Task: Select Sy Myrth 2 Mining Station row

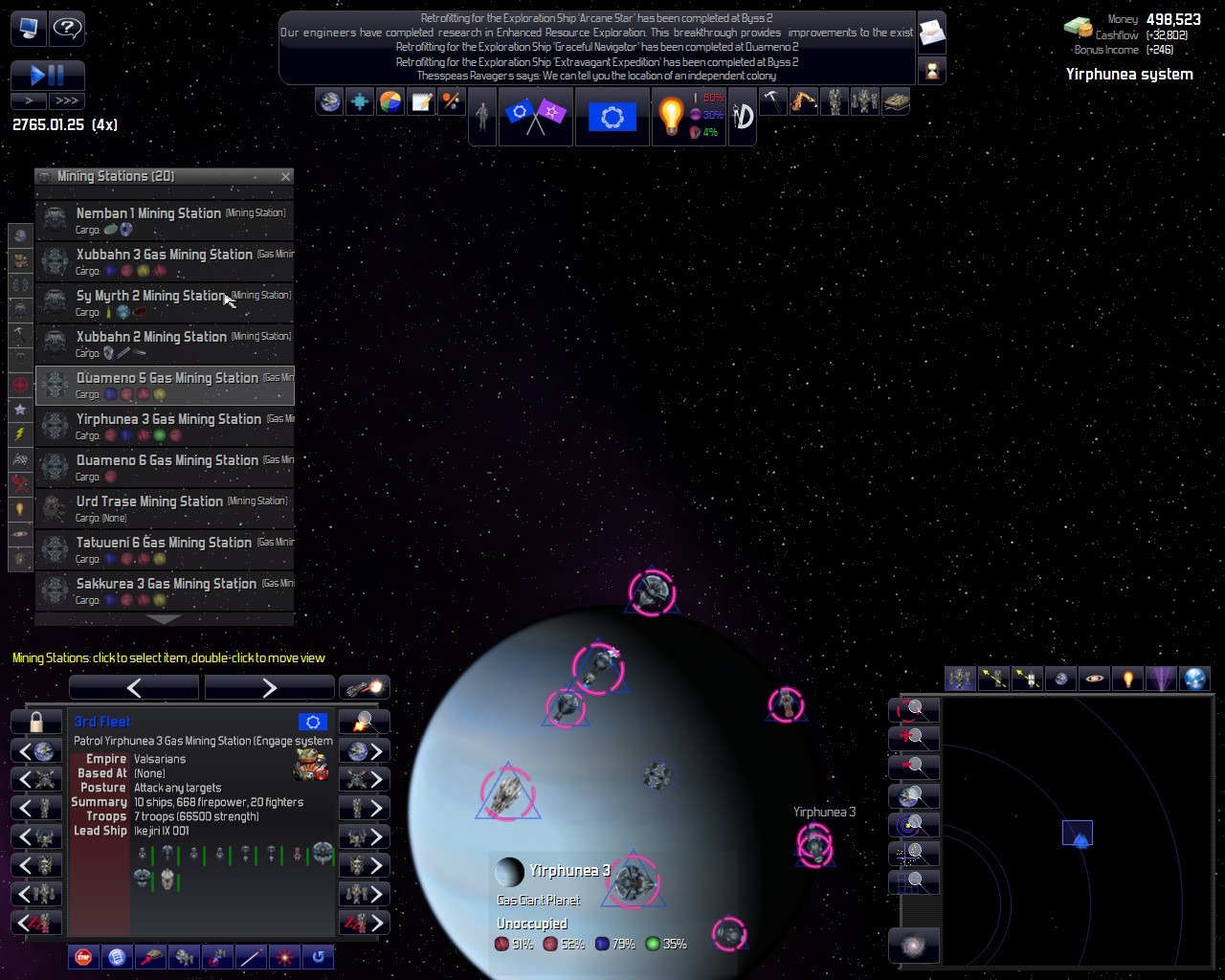Action: point(165,302)
